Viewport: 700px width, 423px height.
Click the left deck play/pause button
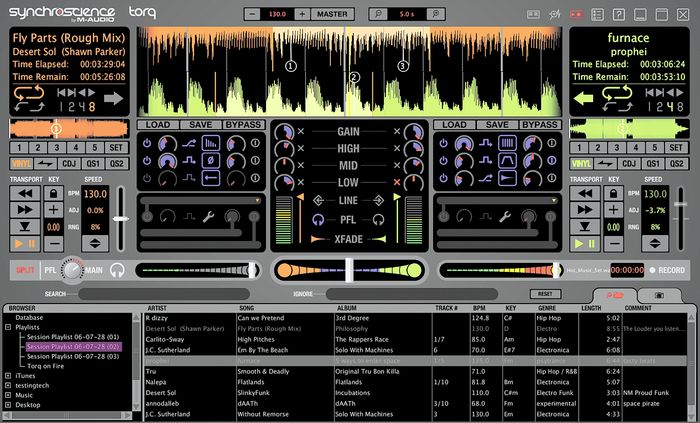(x=25, y=244)
